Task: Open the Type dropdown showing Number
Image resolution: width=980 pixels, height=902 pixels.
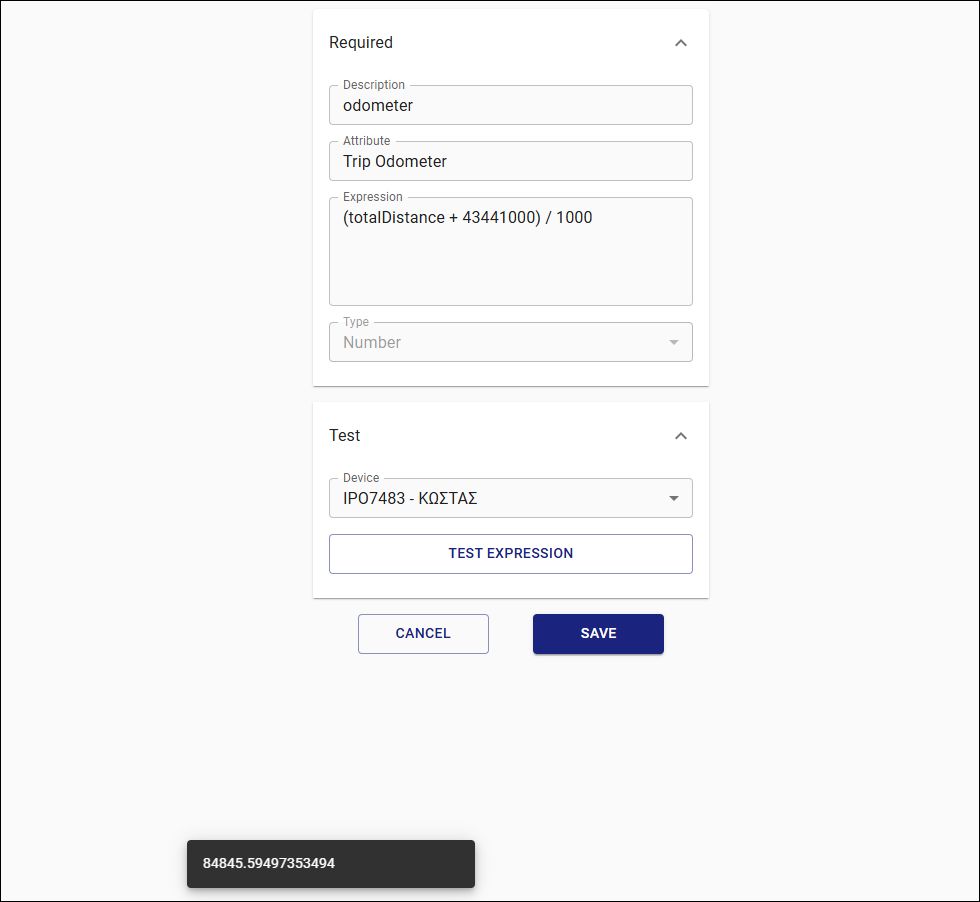Action: tap(500, 342)
